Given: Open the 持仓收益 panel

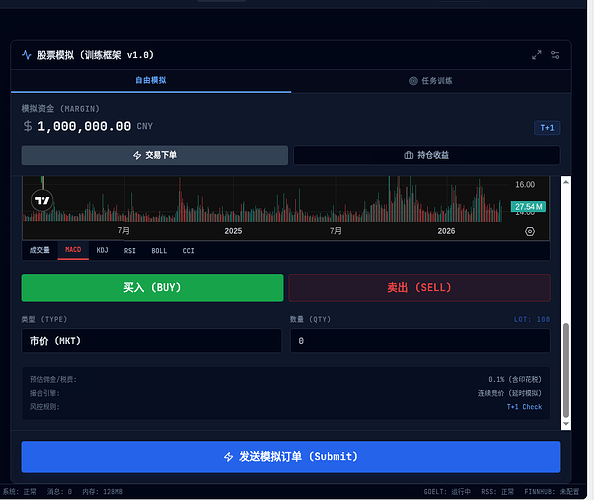Looking at the screenshot, I should click(x=427, y=155).
